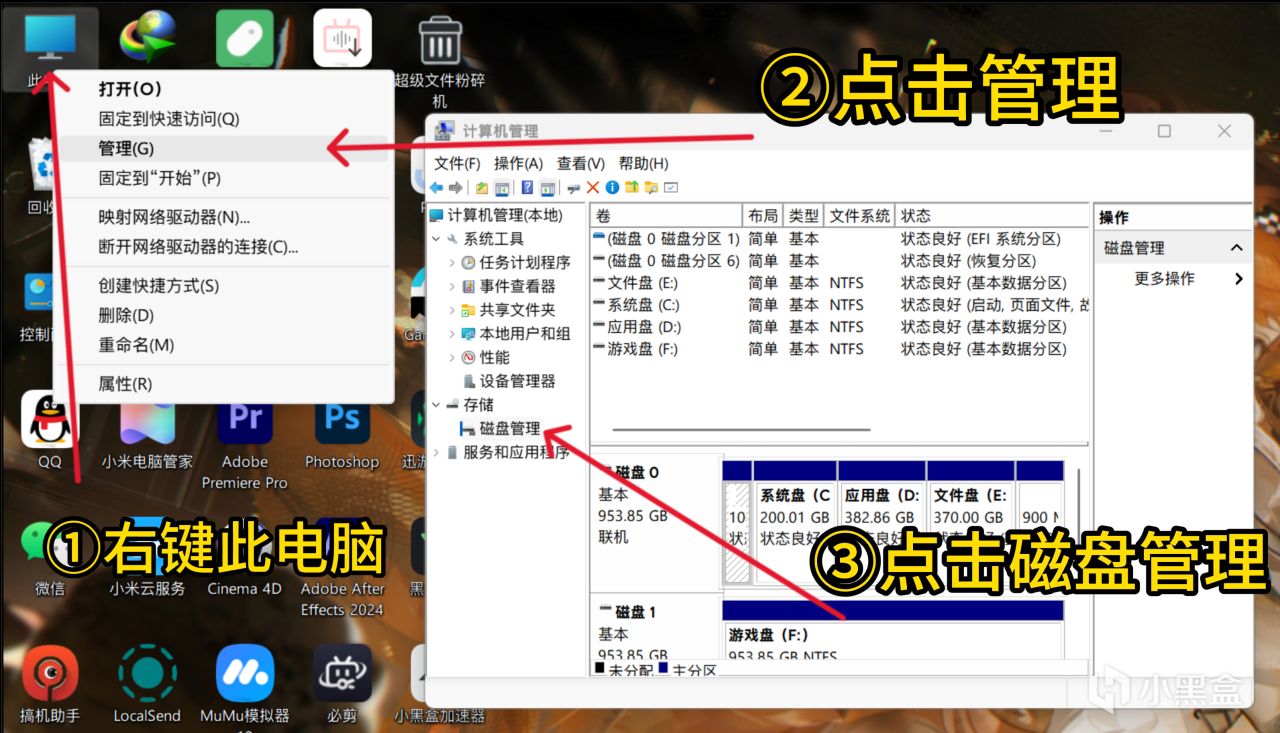Click the 系统盘 (C 200.01 GB partition block
The width and height of the screenshot is (1280, 733).
[x=794, y=522]
